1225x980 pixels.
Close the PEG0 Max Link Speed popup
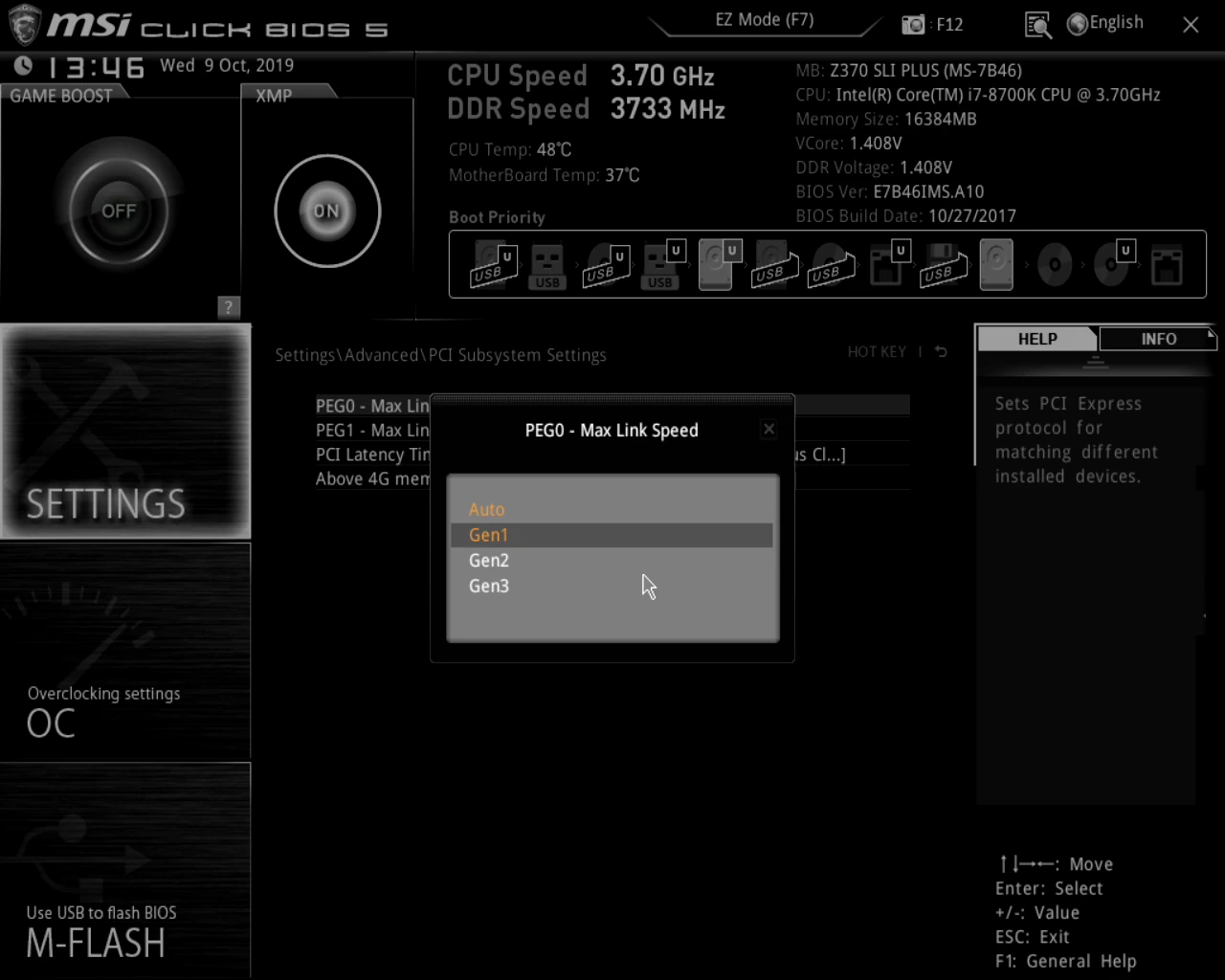768,429
